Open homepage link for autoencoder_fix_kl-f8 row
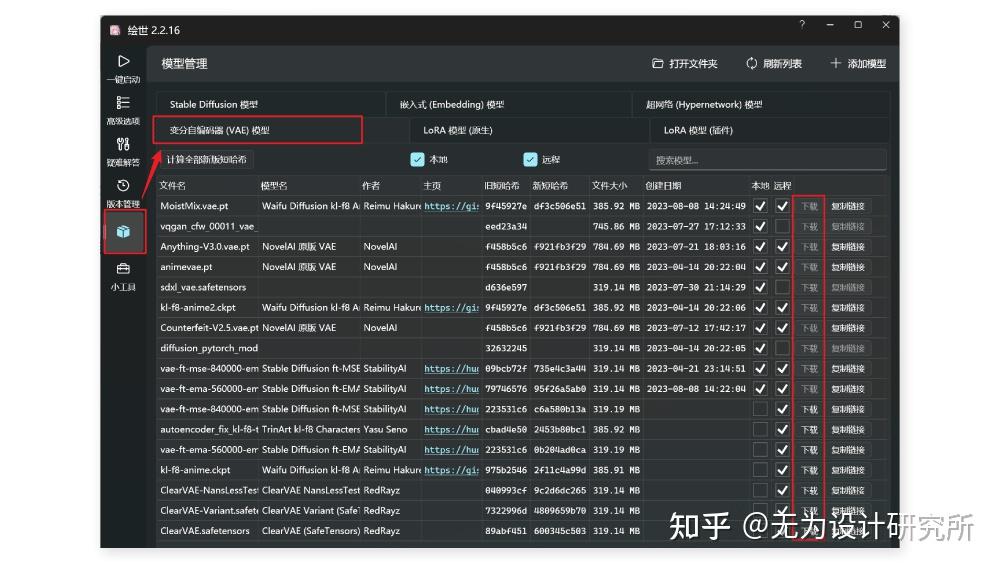This screenshot has width=1000, height=568. [x=452, y=430]
